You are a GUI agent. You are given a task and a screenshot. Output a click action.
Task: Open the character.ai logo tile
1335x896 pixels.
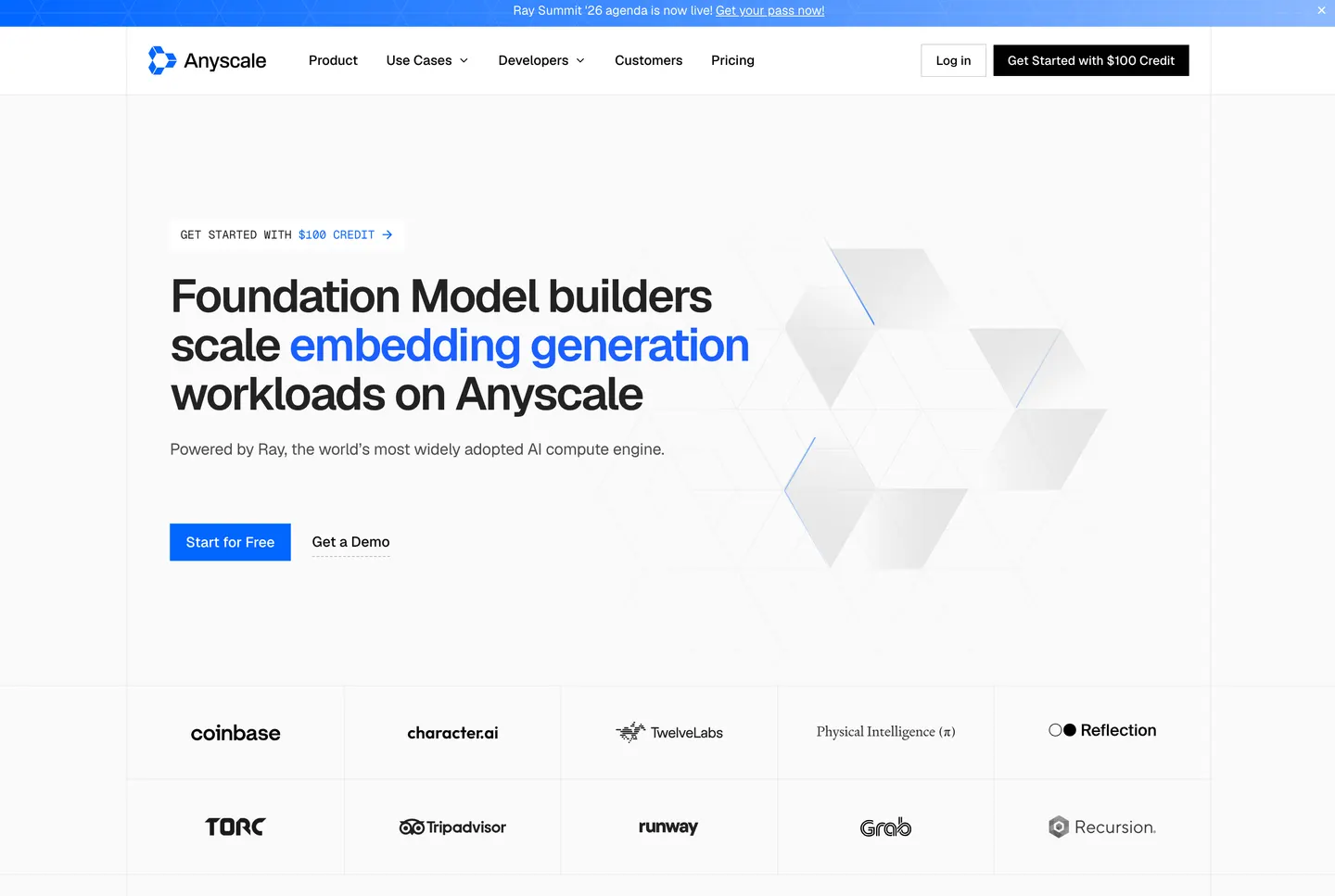click(x=452, y=733)
